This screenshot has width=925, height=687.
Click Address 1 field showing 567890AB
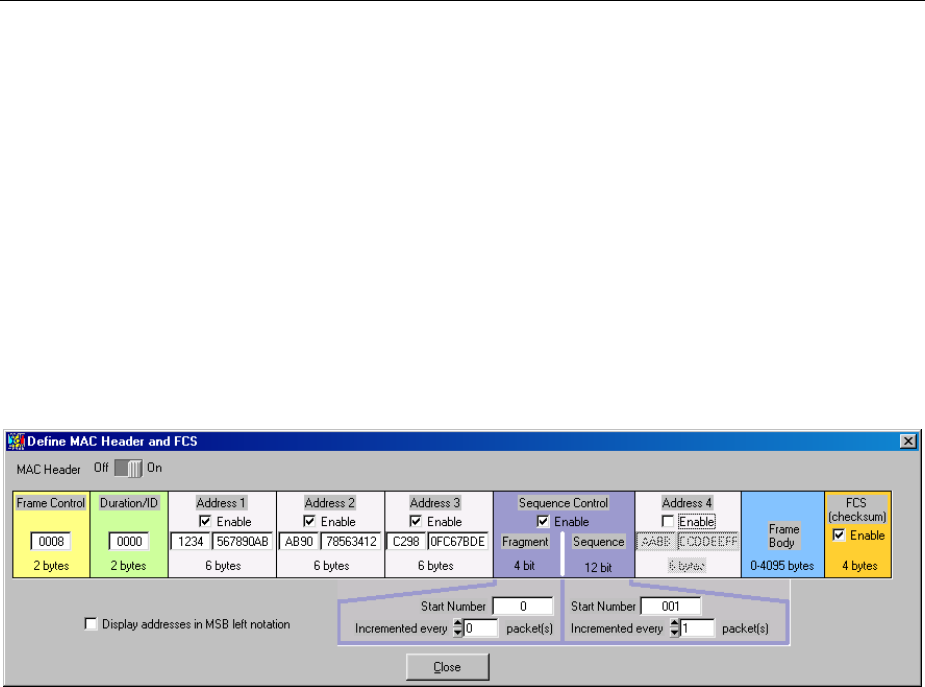[x=242, y=541]
